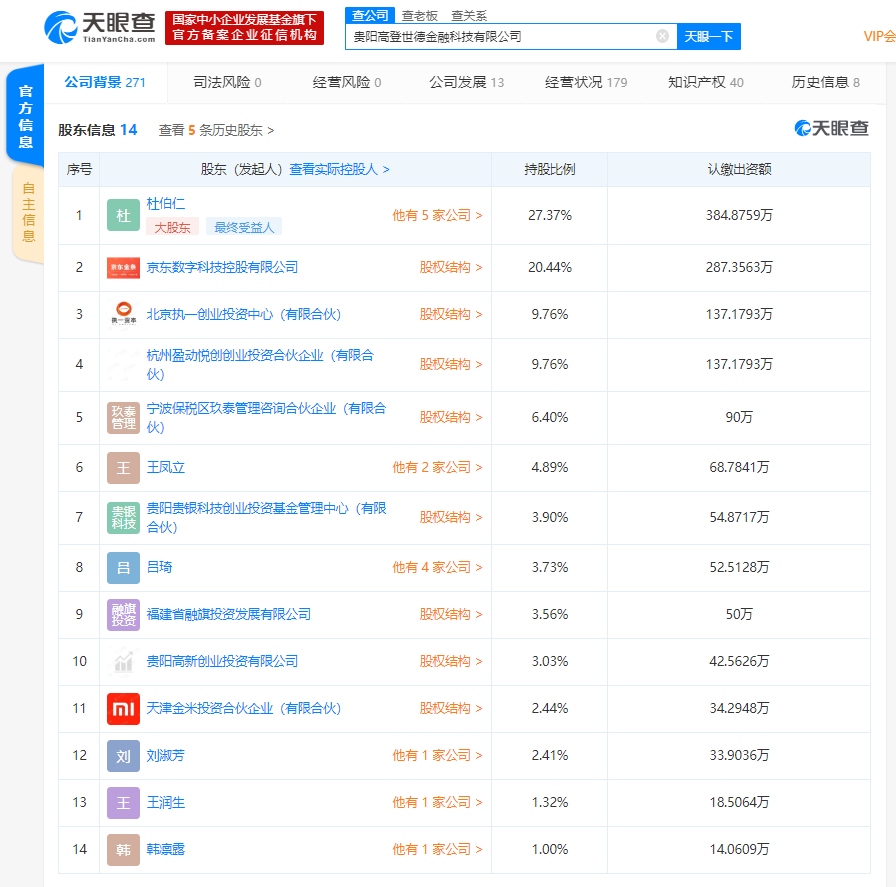Click 杜伯仁 avatar icon in row 1
This screenshot has height=887, width=896.
coord(123,216)
